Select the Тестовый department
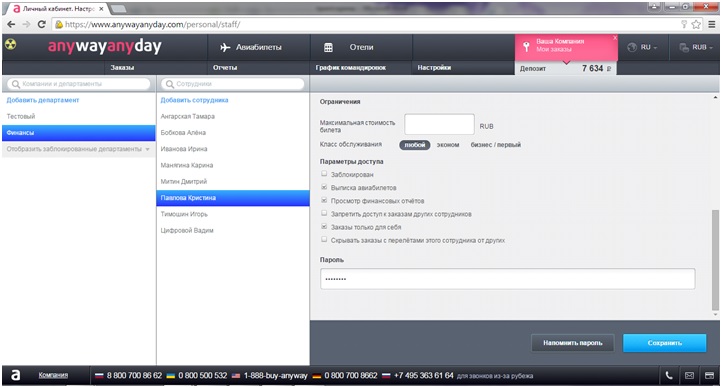This screenshot has height=388, width=722. (x=79, y=116)
